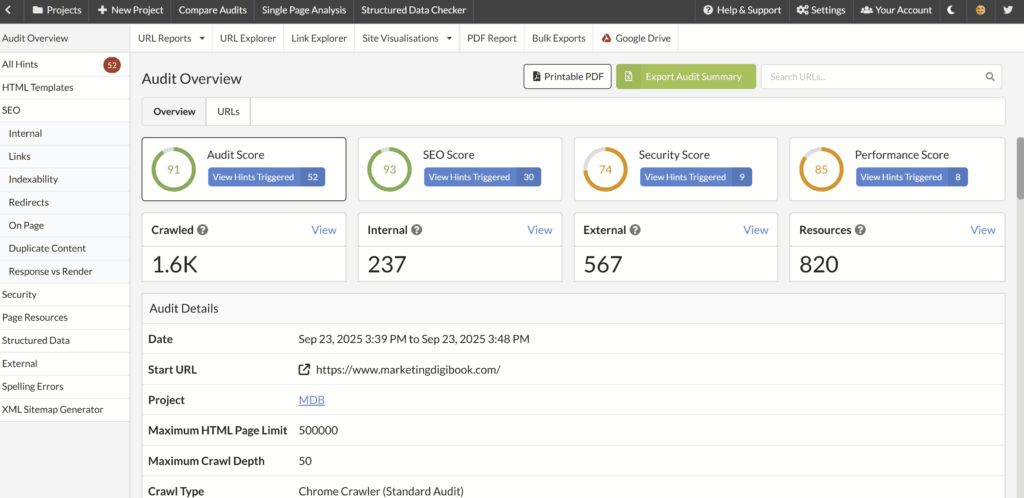Switch to the URLs tab
The width and height of the screenshot is (1024, 498).
pos(229,111)
